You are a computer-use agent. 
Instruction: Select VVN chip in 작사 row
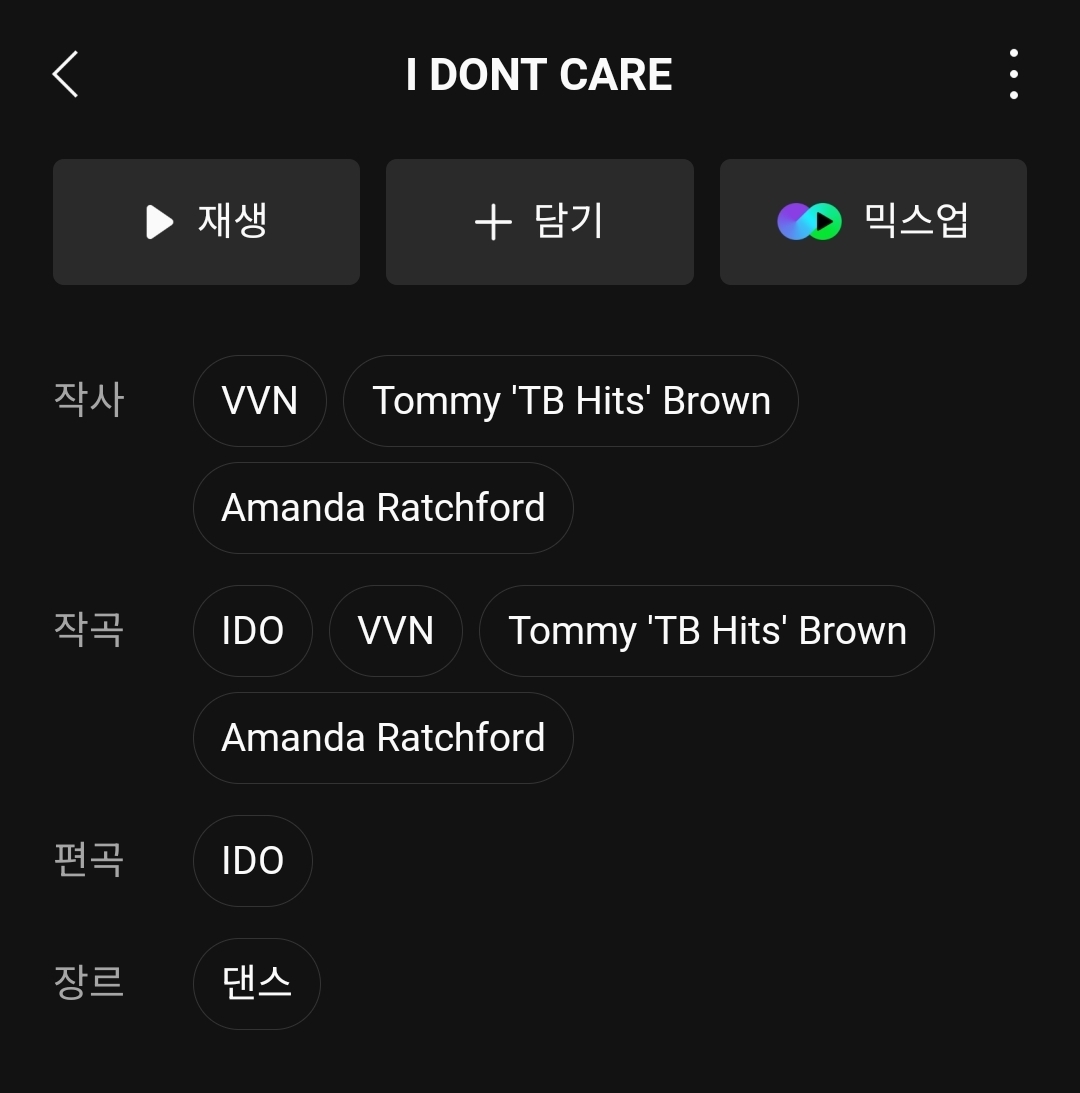260,401
